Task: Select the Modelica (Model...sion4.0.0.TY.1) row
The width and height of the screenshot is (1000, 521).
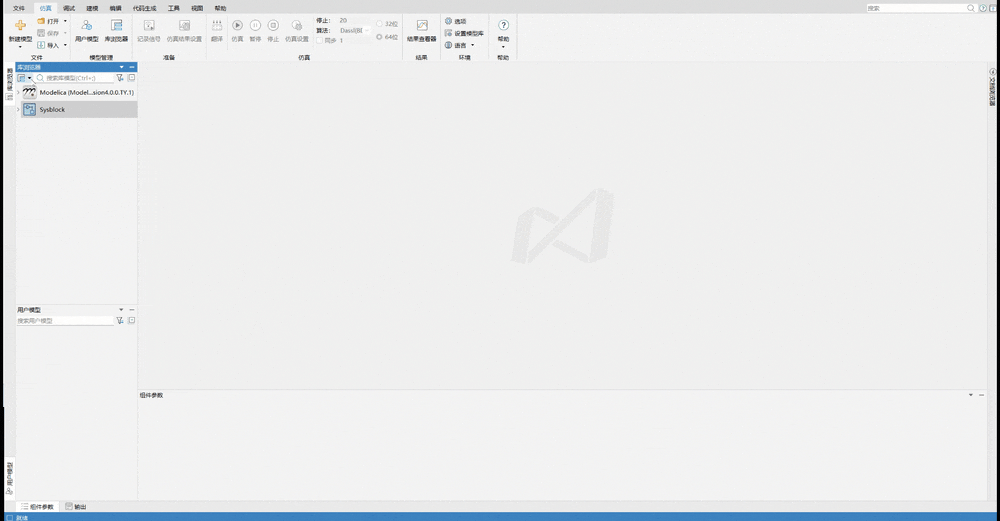Action: 79,92
